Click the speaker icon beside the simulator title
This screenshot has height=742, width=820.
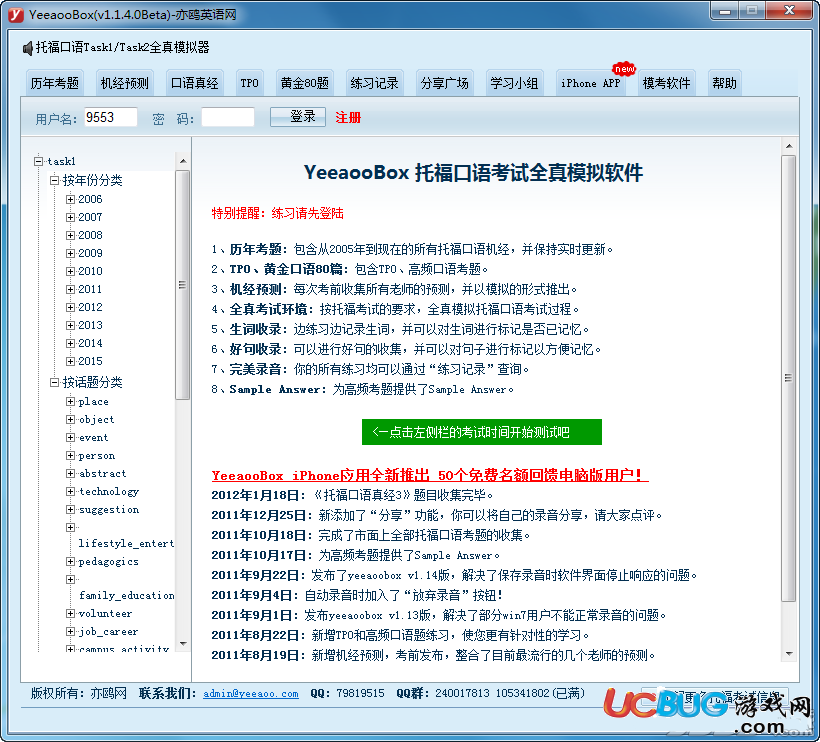[27, 48]
